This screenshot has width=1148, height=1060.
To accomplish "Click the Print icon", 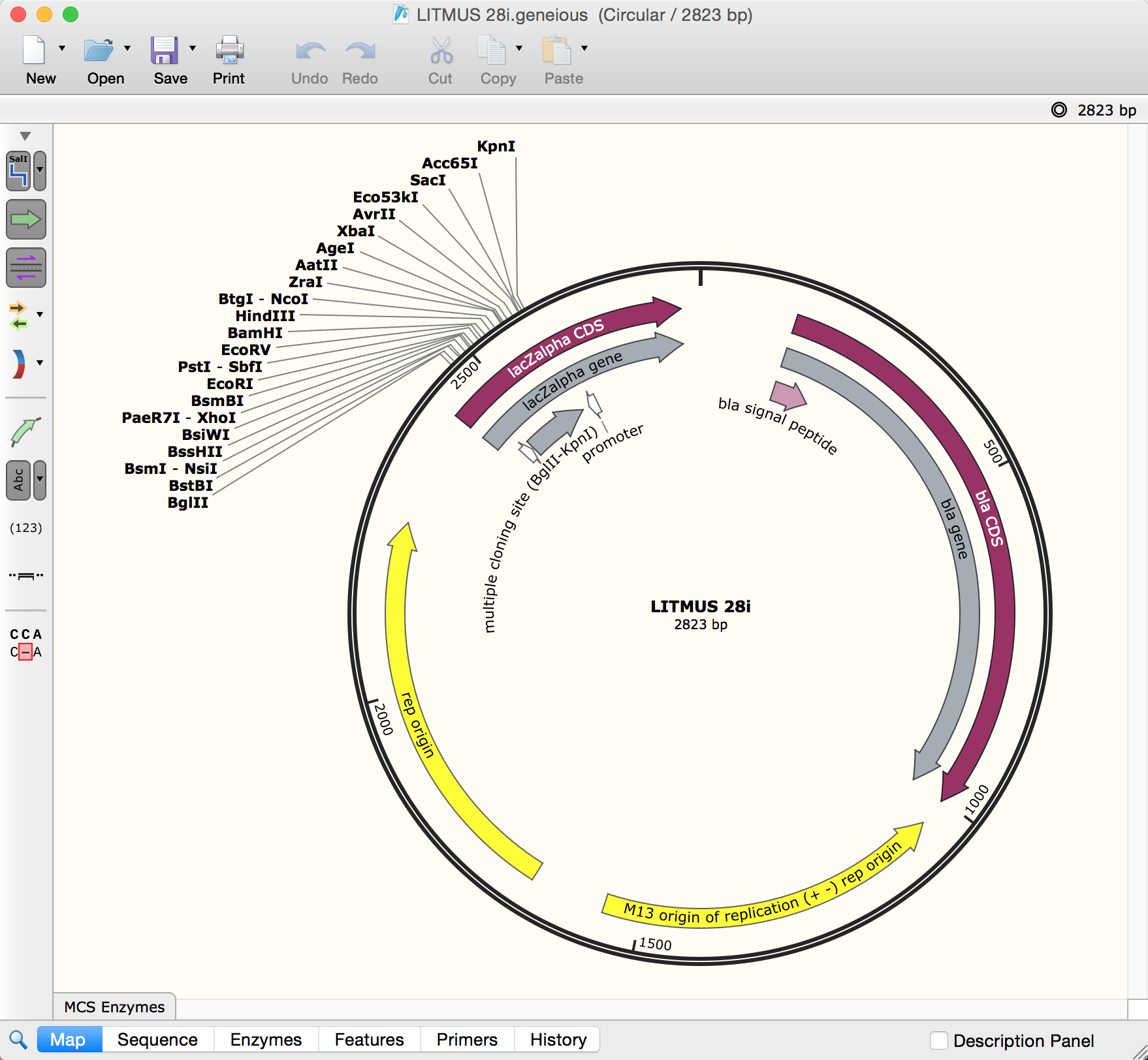I will pos(229,50).
